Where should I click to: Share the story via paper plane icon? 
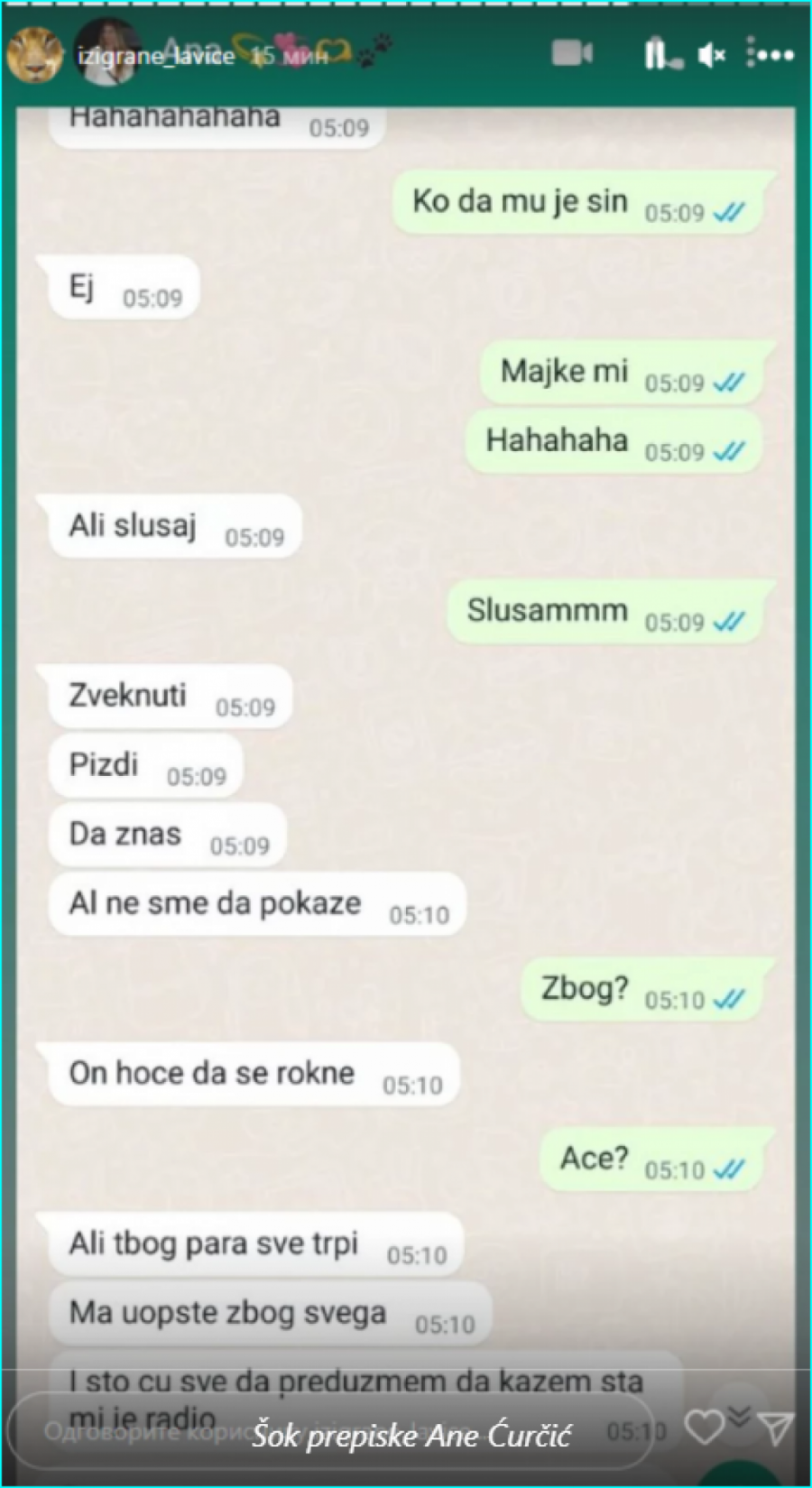(x=776, y=1428)
